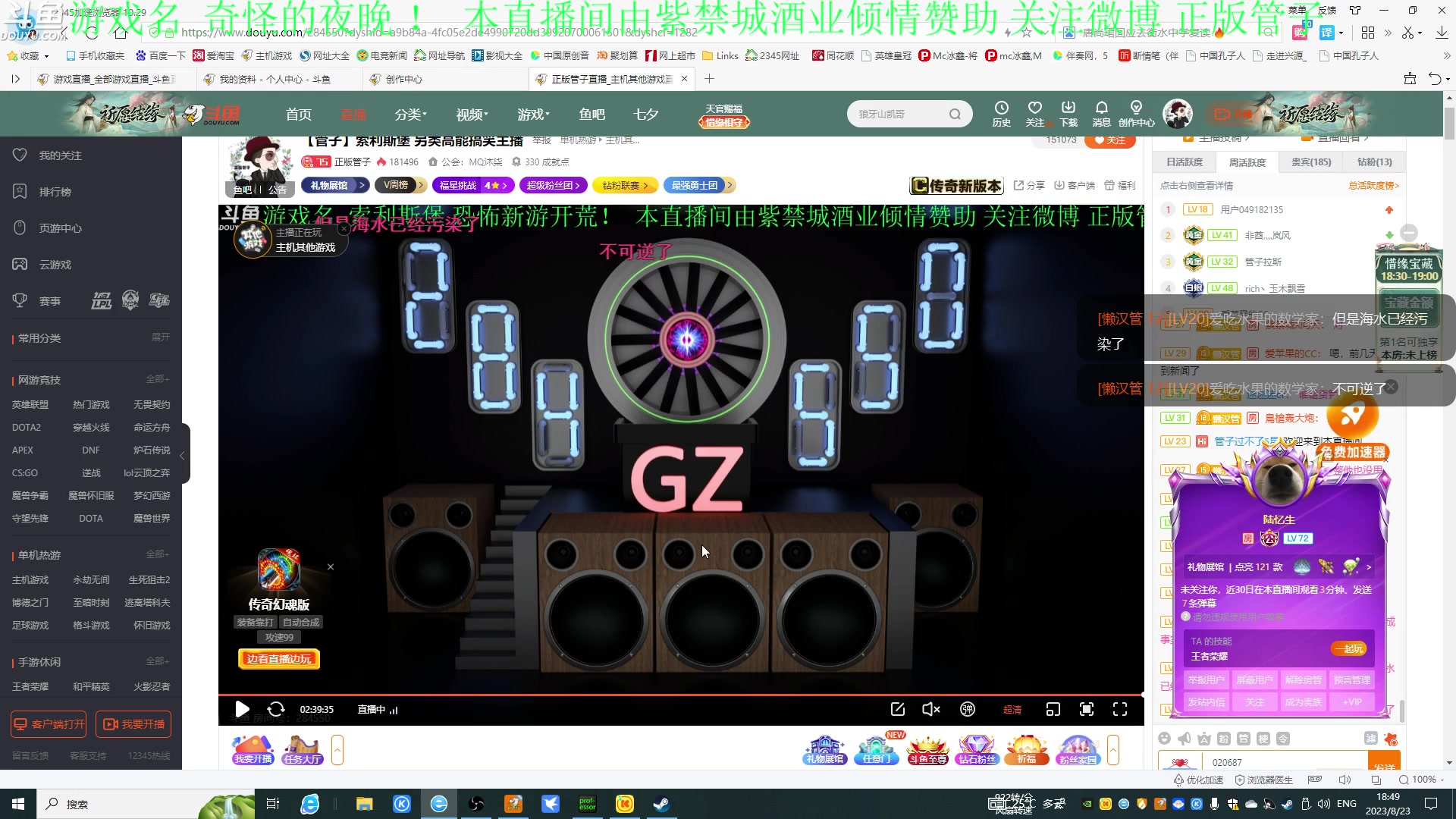Open 礼物展馆 gift icon below player
Screen dimensions: 1456x819
(x=825, y=749)
